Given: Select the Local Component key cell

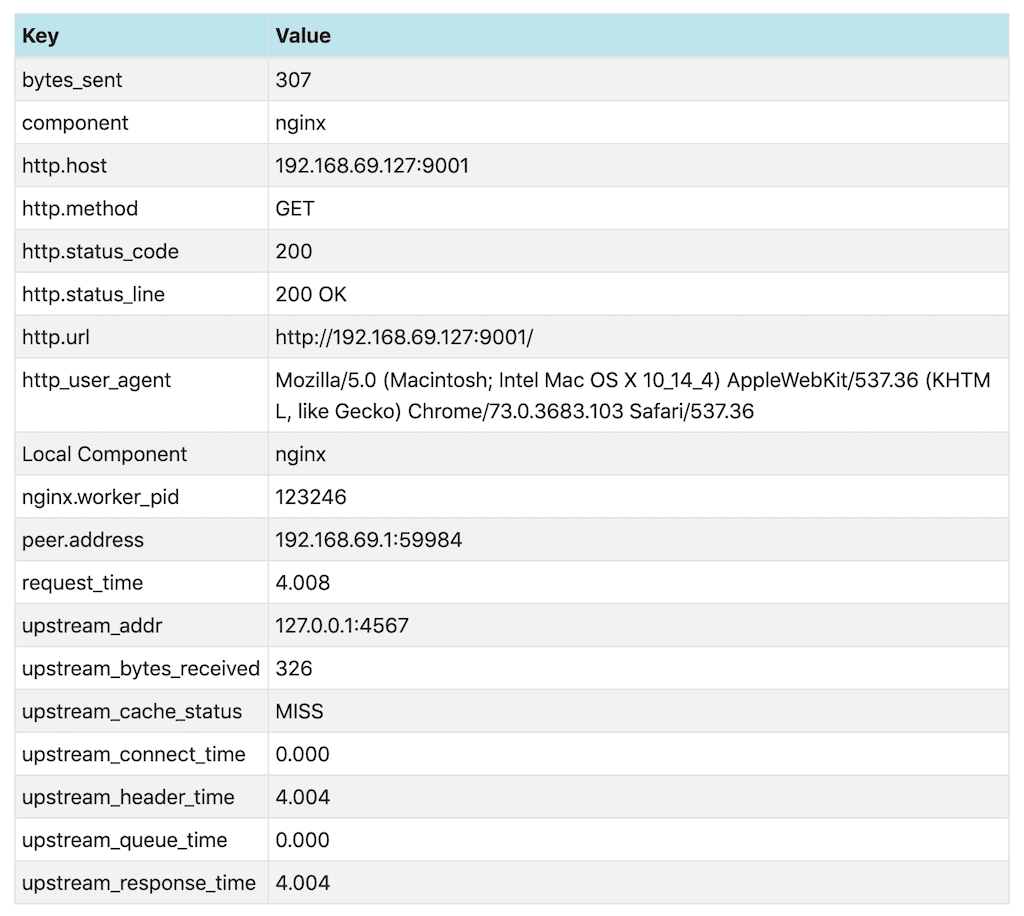Looking at the screenshot, I should [104, 454].
